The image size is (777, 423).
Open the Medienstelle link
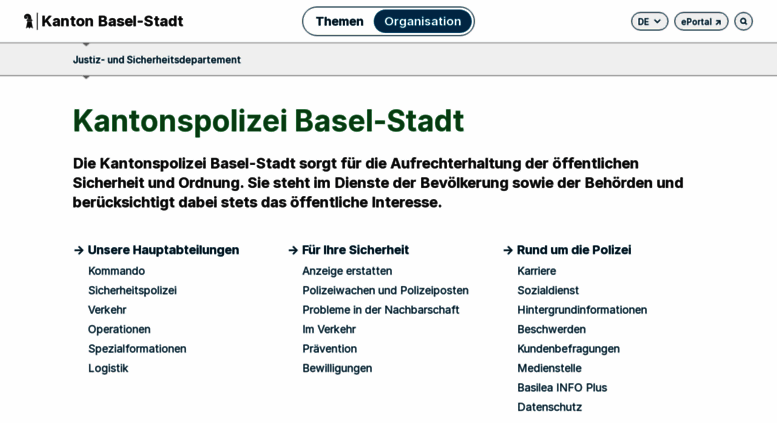(x=550, y=369)
